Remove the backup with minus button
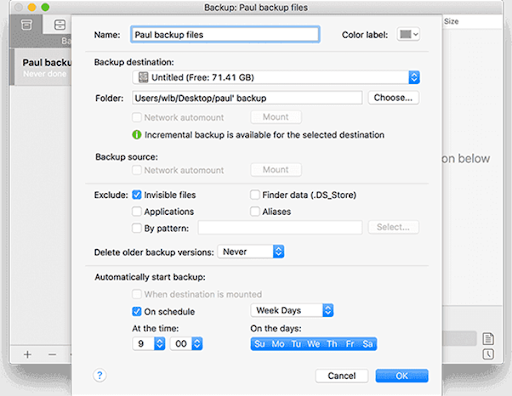The width and height of the screenshot is (512, 396). tap(52, 354)
